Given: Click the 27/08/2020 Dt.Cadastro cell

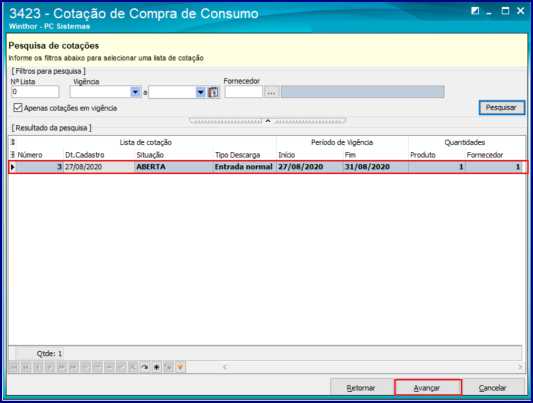Looking at the screenshot, I should 99,167.
